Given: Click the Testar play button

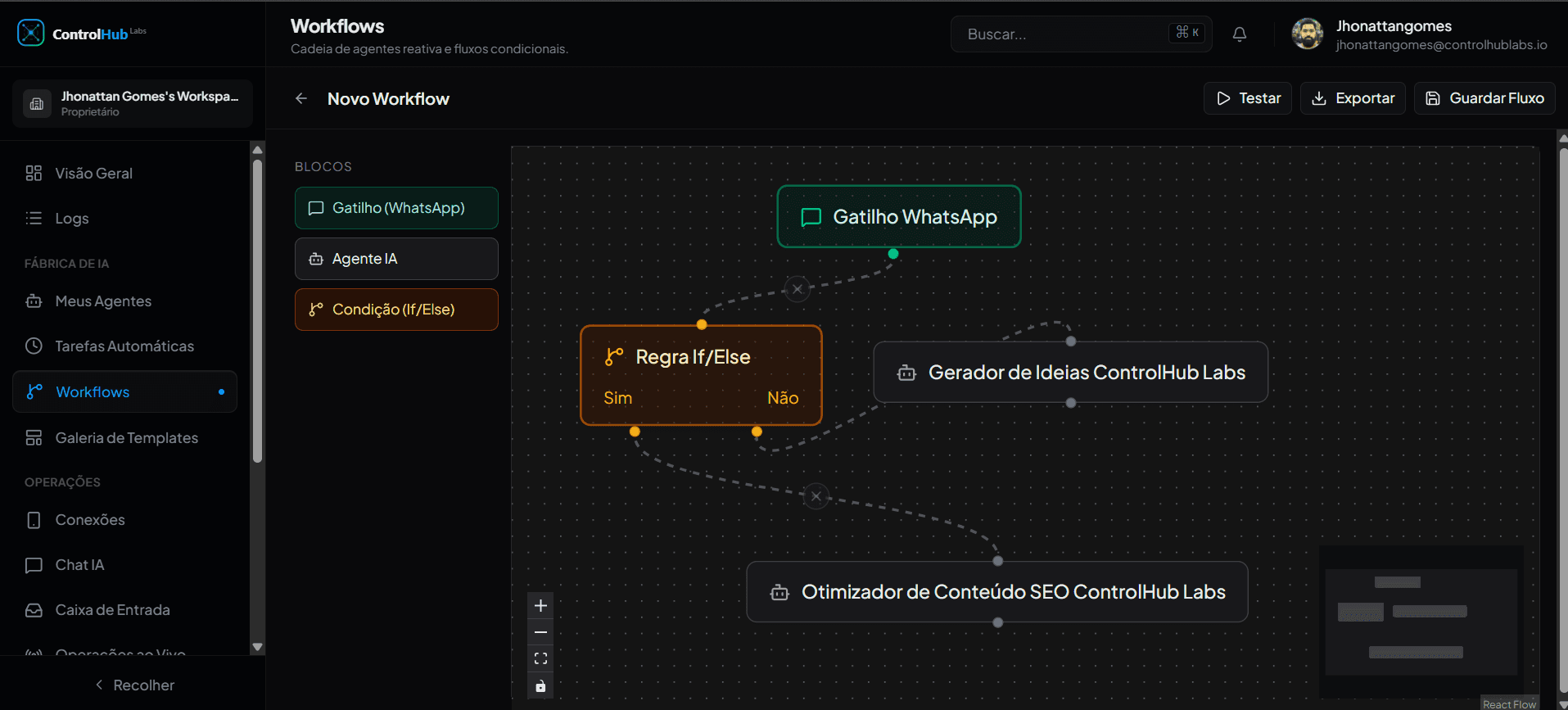Looking at the screenshot, I should click(1248, 98).
